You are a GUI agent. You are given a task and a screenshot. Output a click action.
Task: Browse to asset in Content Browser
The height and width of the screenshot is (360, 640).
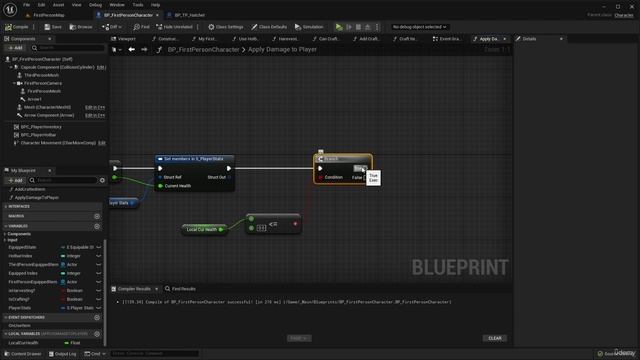click(81, 27)
